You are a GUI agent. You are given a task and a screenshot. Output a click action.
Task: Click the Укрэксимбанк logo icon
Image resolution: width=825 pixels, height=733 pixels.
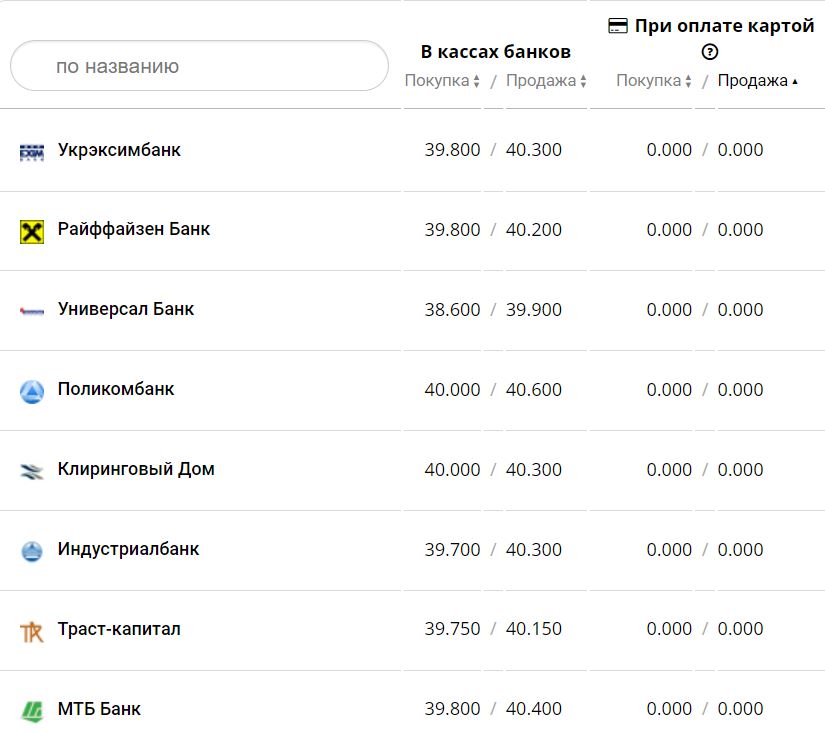point(32,152)
